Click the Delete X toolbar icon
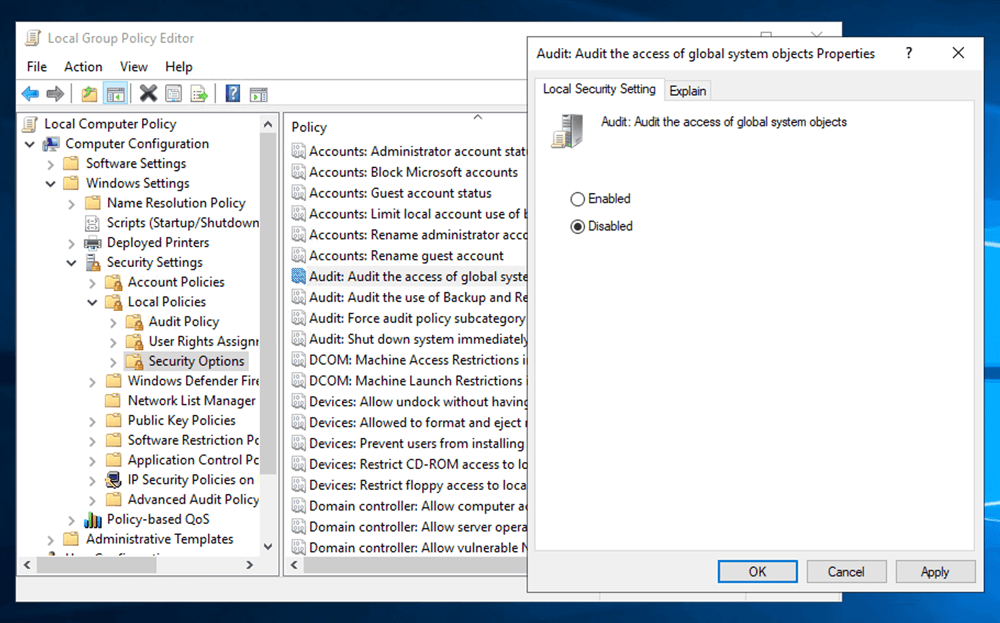 pyautogui.click(x=148, y=94)
